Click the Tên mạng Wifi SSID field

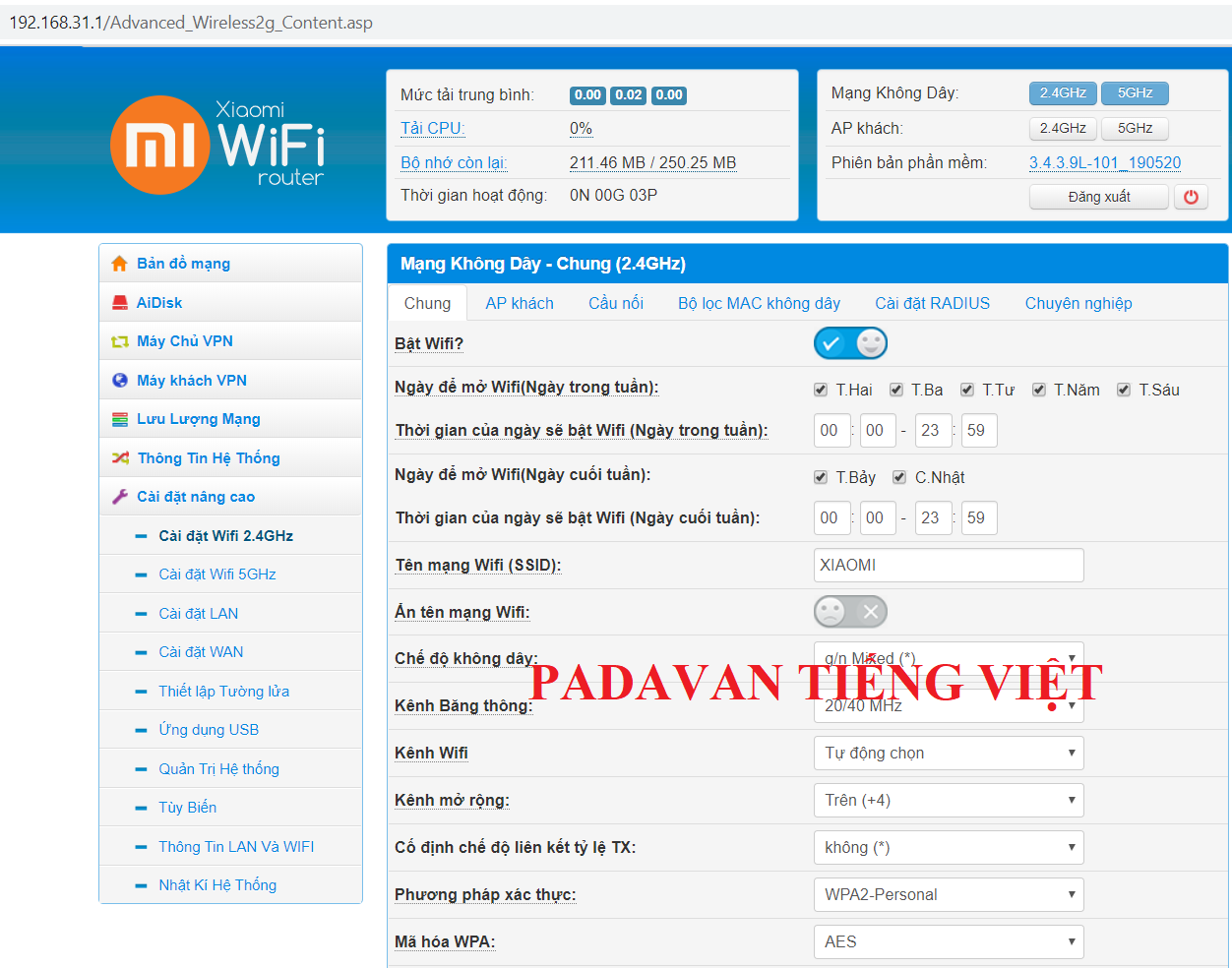tap(949, 565)
